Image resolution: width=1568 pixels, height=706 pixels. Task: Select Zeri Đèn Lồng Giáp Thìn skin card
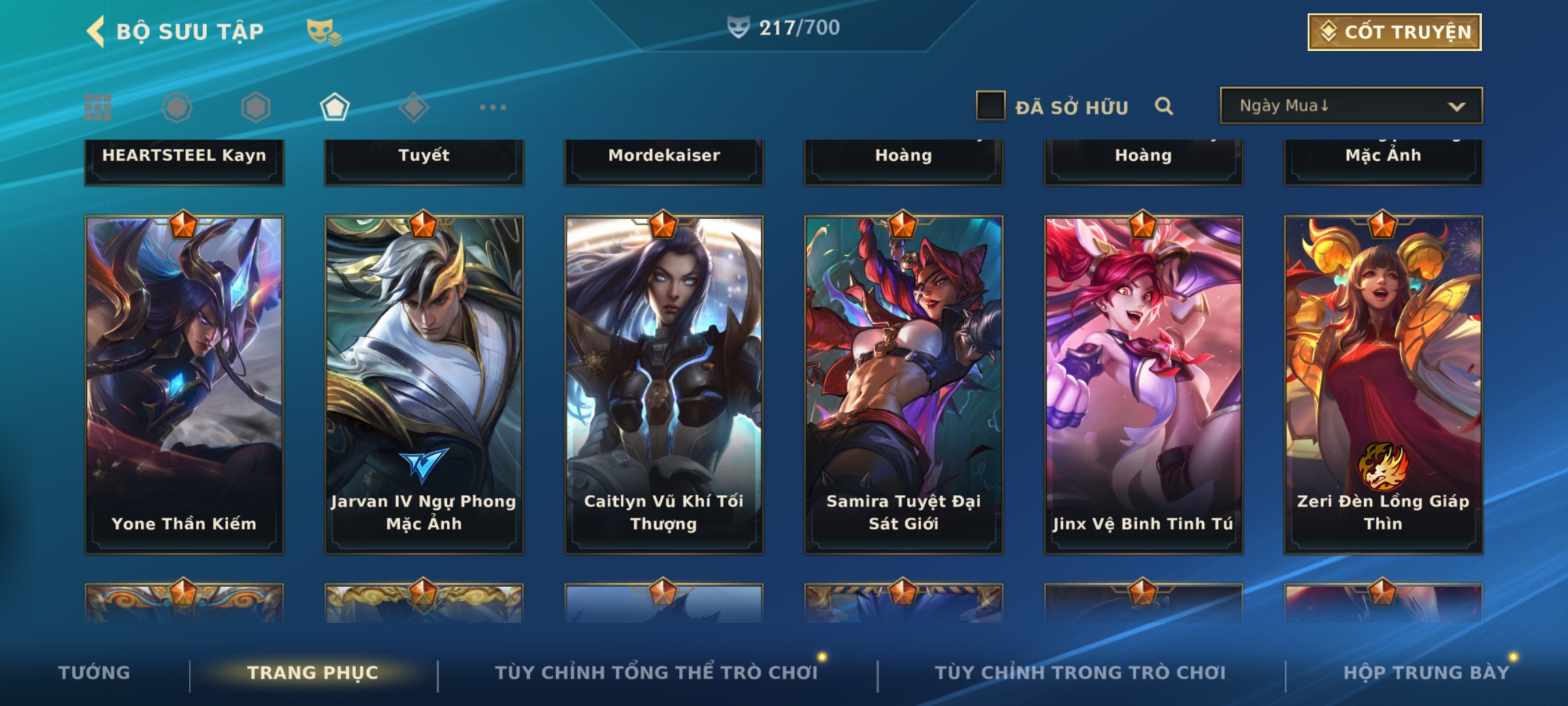click(x=1383, y=385)
